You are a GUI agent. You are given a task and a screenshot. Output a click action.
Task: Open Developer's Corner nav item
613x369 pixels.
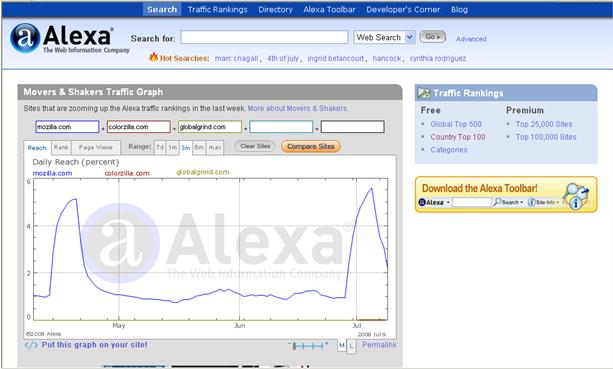point(403,9)
